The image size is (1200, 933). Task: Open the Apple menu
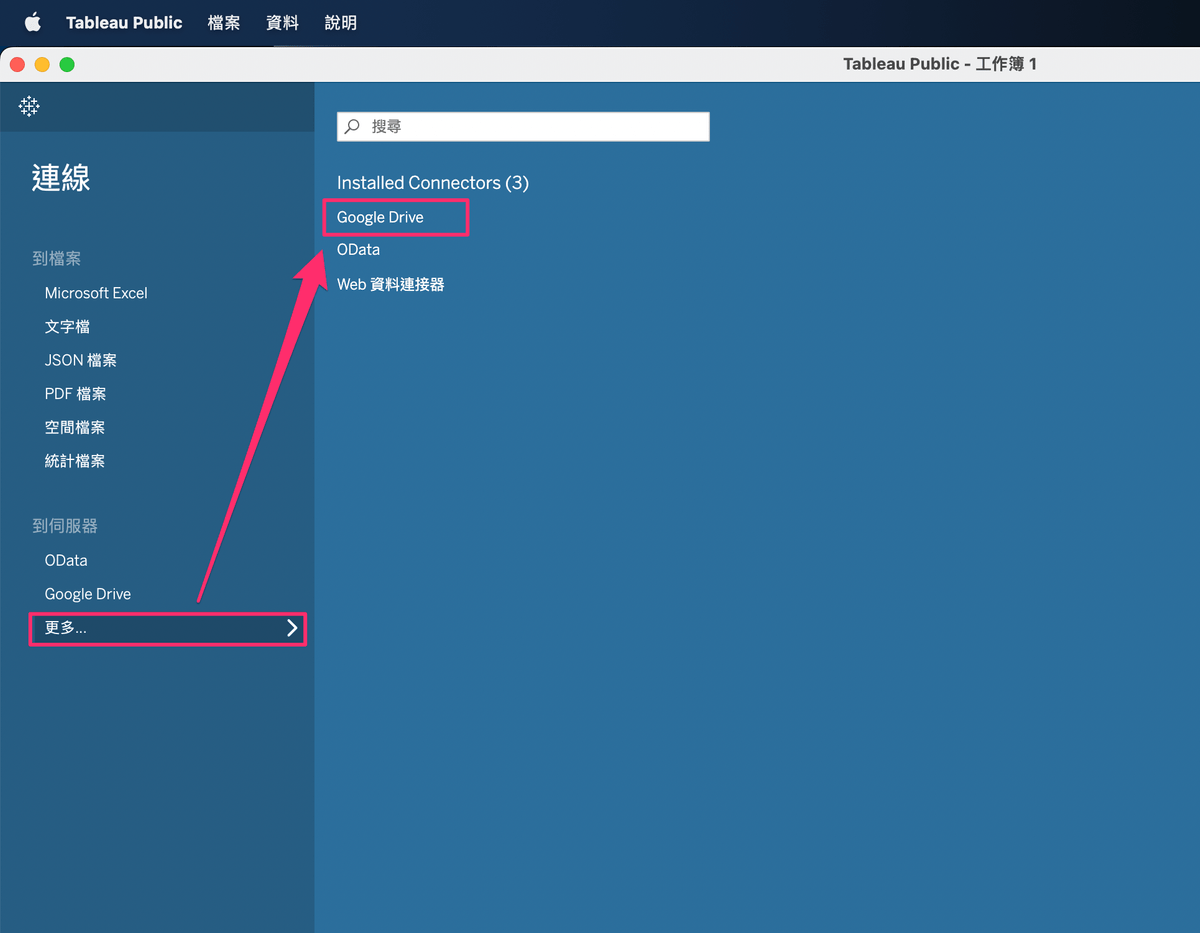[x=33, y=22]
